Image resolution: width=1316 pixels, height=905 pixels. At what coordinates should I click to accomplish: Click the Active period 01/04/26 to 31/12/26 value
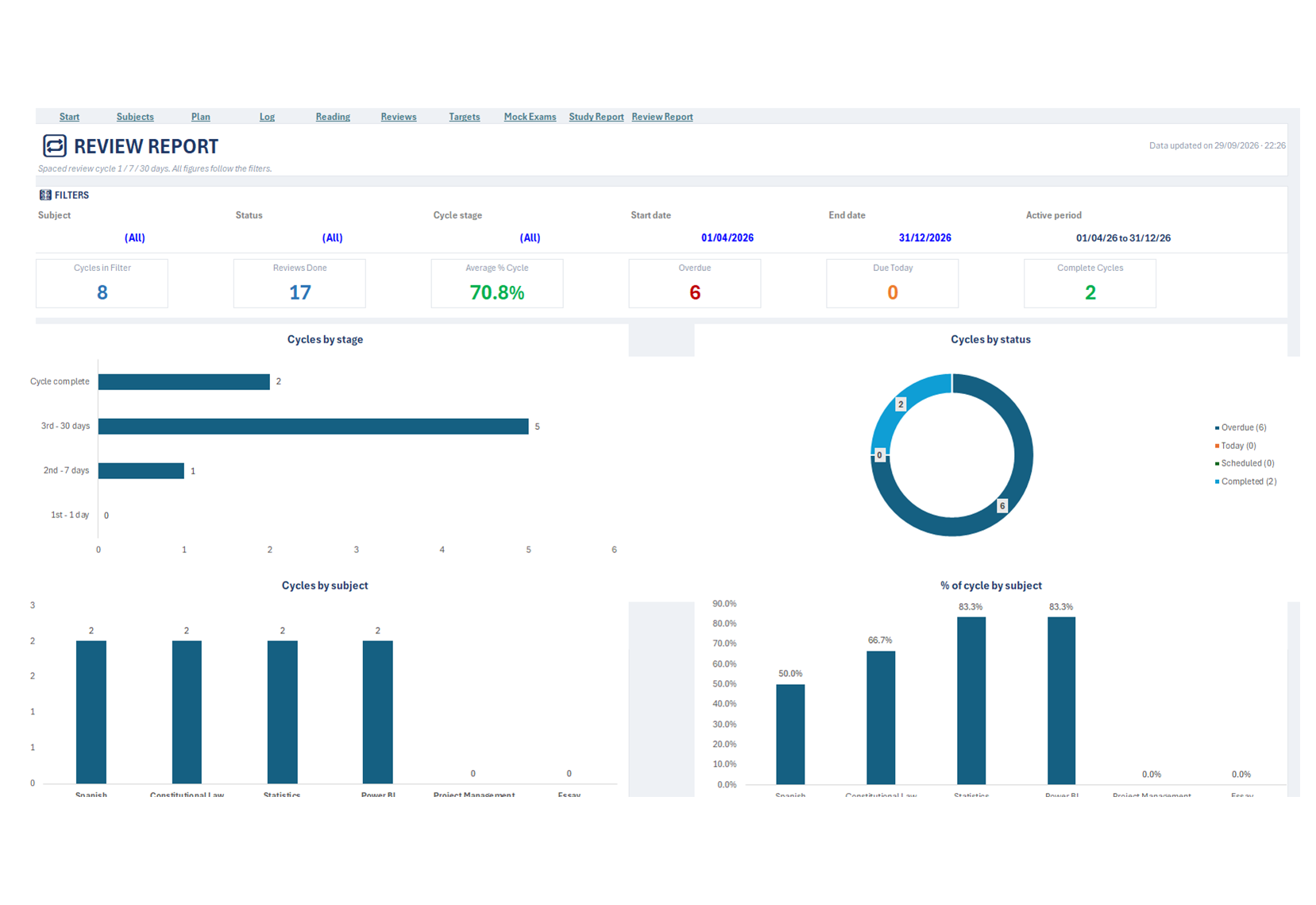click(1123, 238)
